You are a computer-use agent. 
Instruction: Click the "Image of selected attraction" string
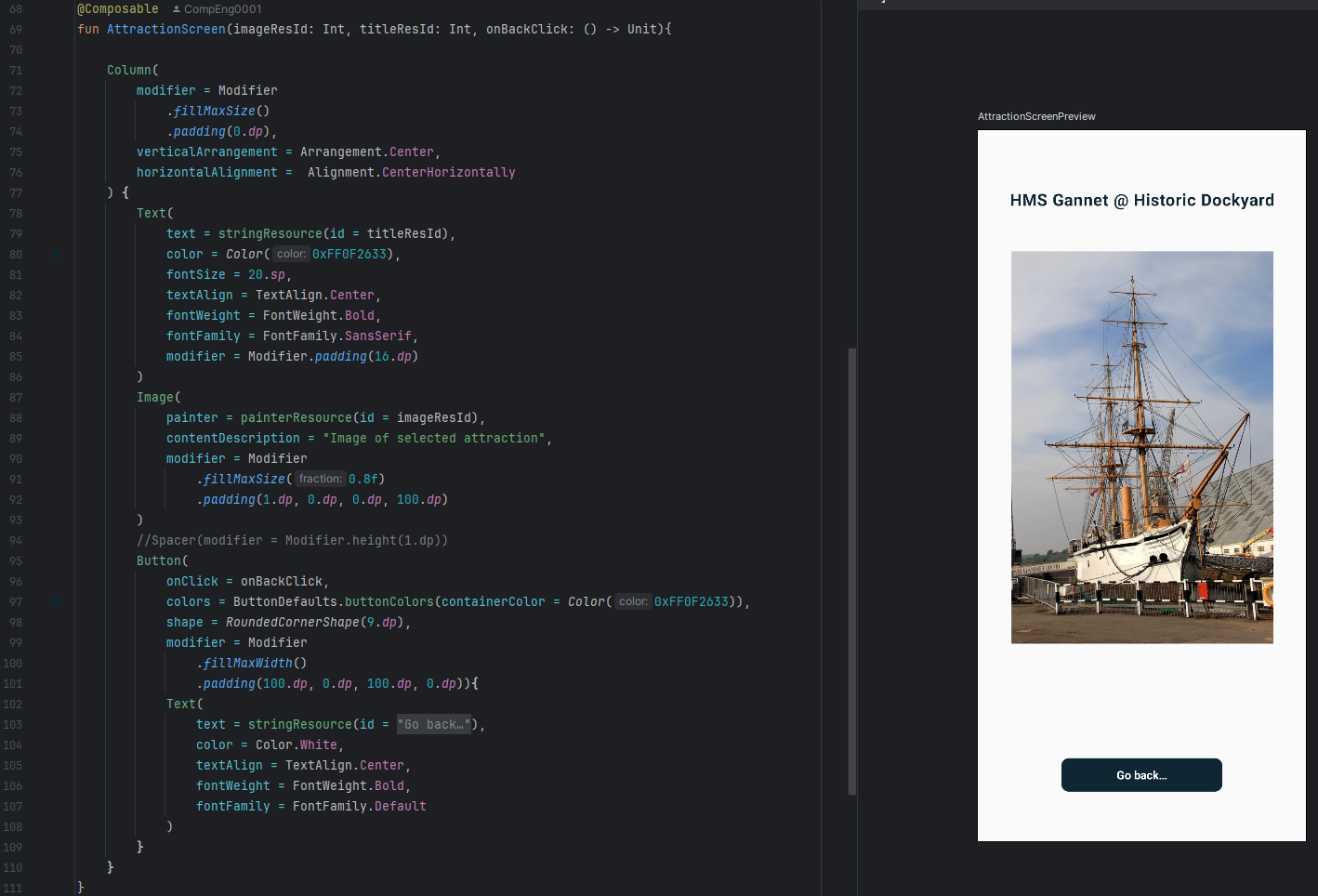click(434, 438)
